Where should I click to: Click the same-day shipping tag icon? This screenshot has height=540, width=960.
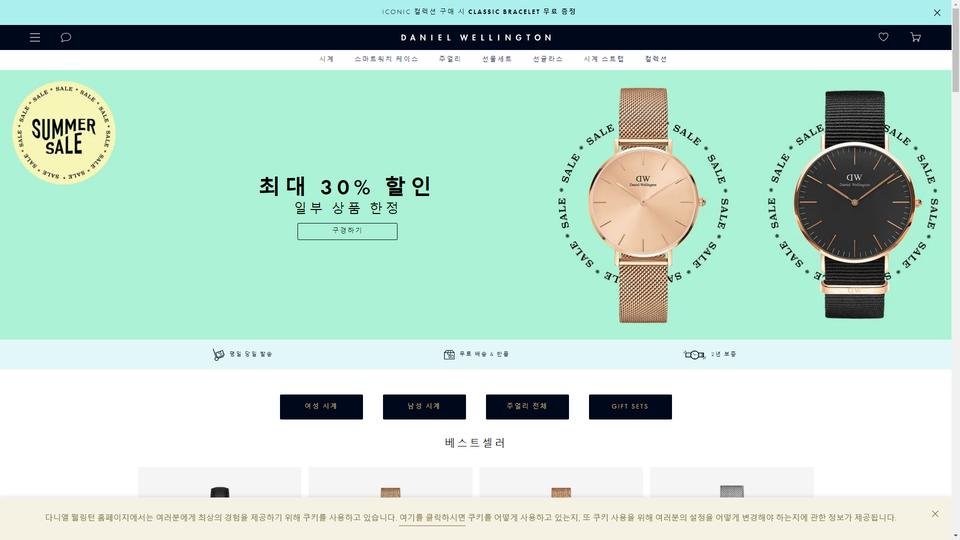(x=218, y=354)
